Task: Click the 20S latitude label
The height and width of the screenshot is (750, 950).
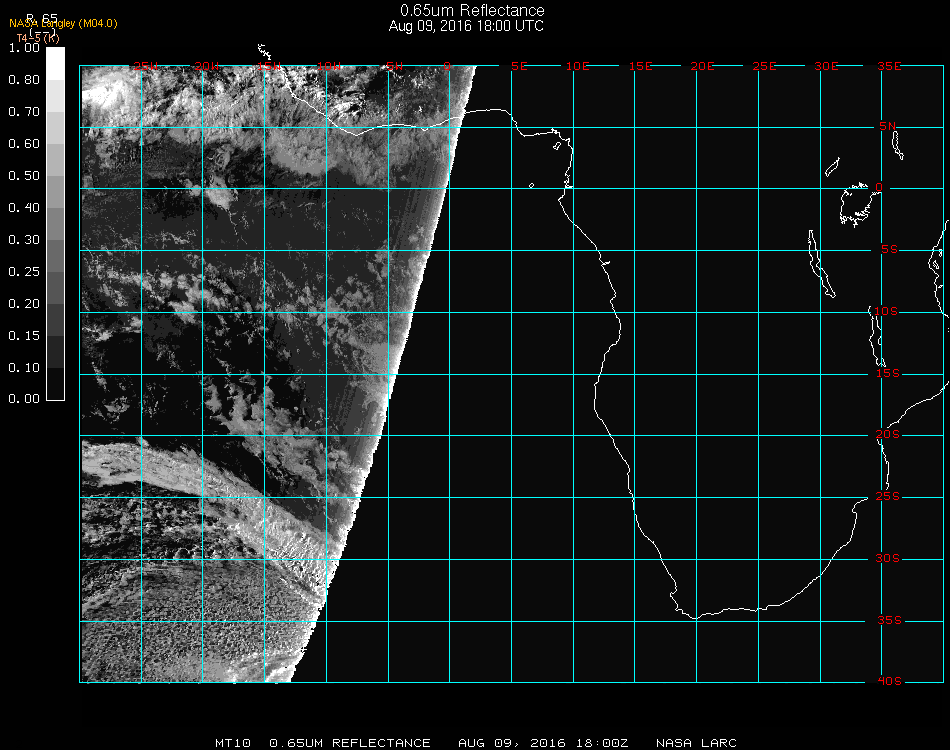Action: (888, 435)
